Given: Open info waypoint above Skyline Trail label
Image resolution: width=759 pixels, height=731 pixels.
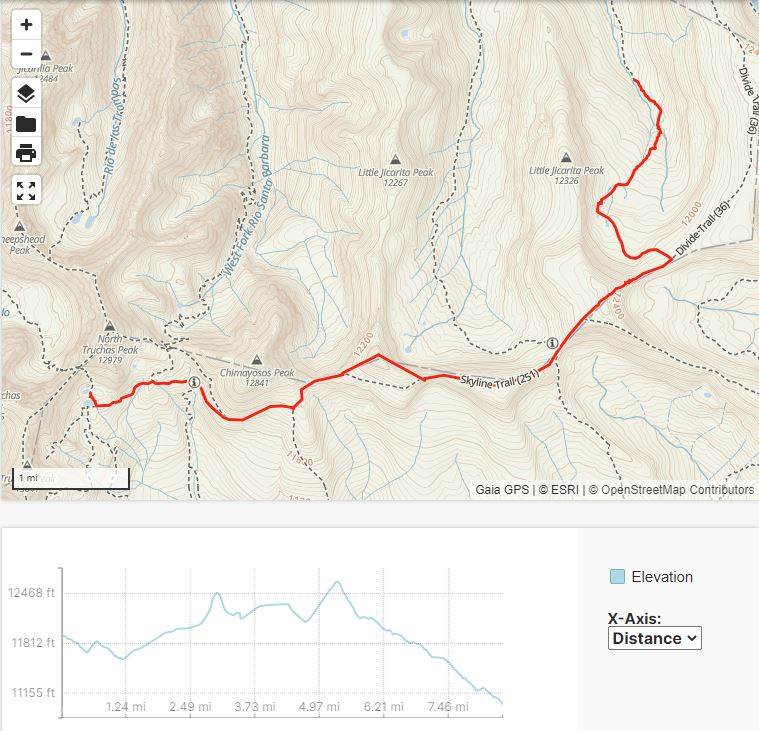Looking at the screenshot, I should pos(551,343).
